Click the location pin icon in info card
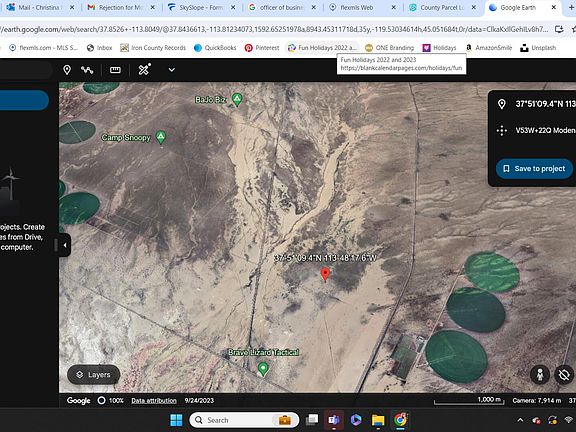 click(x=501, y=104)
